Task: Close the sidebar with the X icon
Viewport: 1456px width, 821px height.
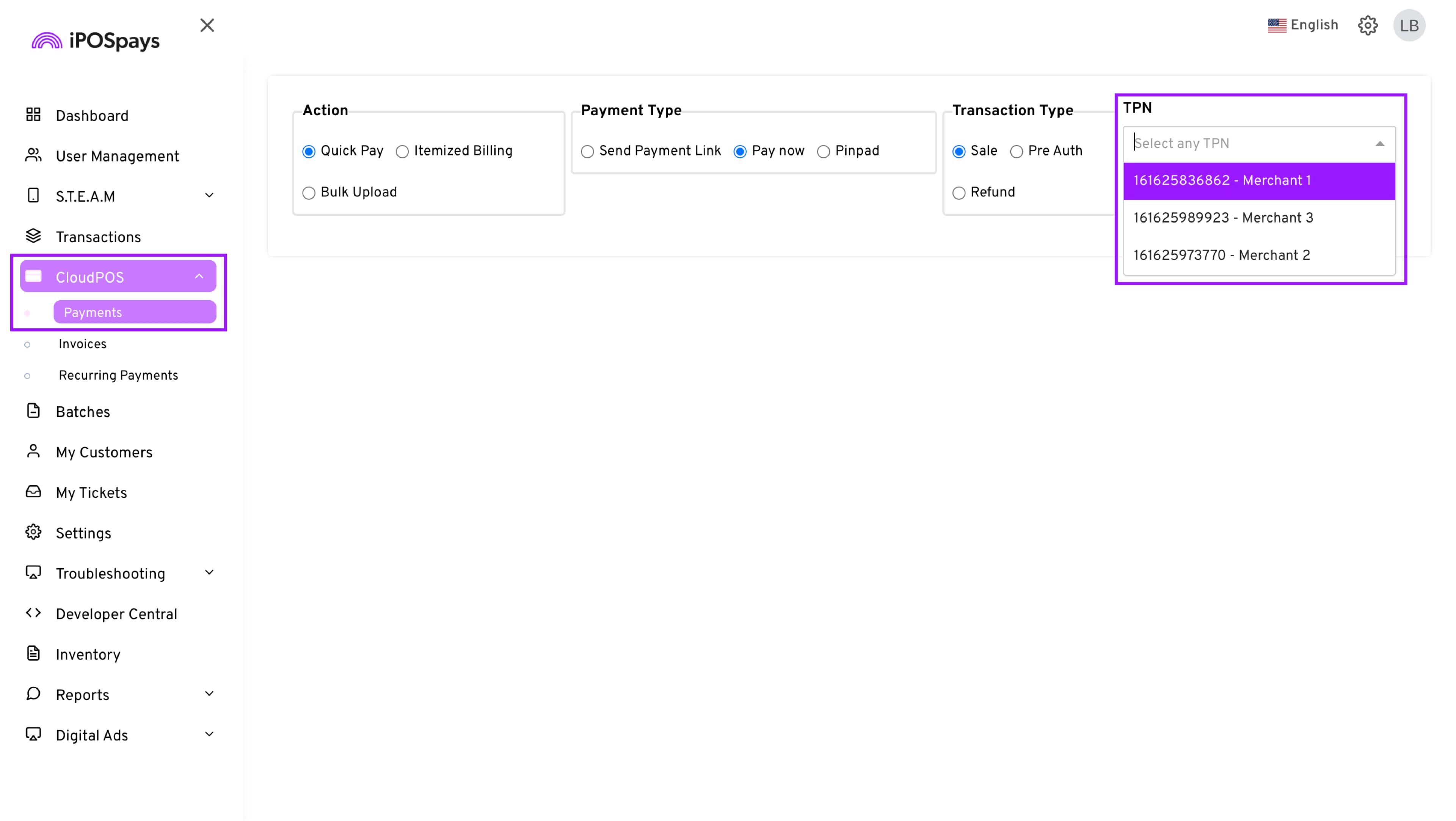Action: click(207, 25)
